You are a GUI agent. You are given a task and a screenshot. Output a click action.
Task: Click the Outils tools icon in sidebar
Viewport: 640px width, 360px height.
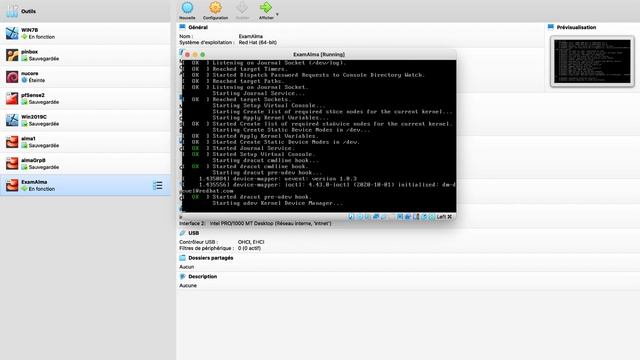[x=12, y=11]
